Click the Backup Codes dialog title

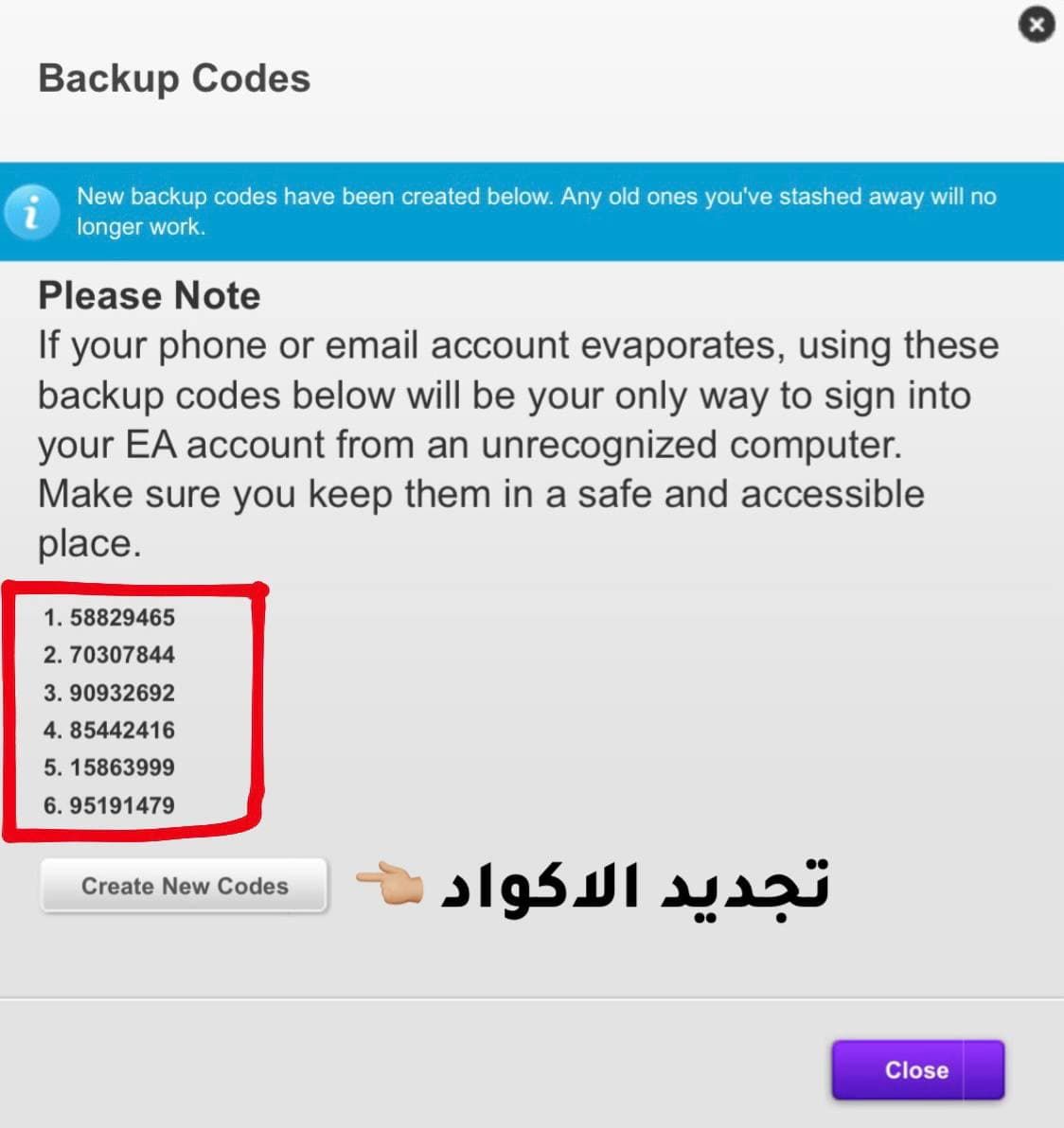coord(174,79)
